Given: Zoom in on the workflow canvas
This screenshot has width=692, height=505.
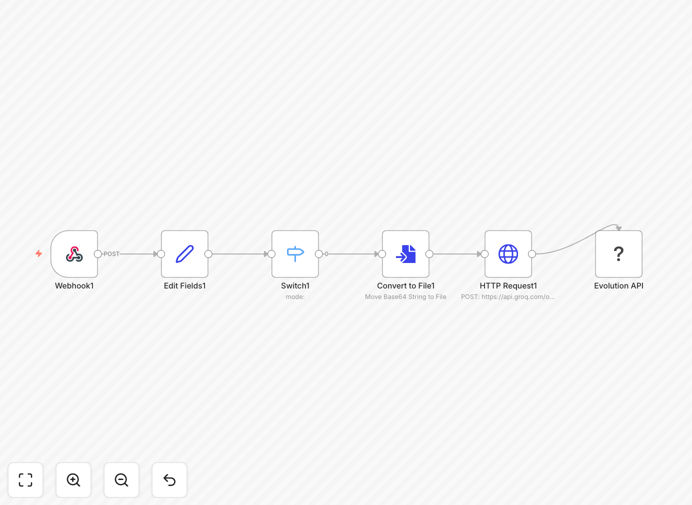Looking at the screenshot, I should 73,480.
